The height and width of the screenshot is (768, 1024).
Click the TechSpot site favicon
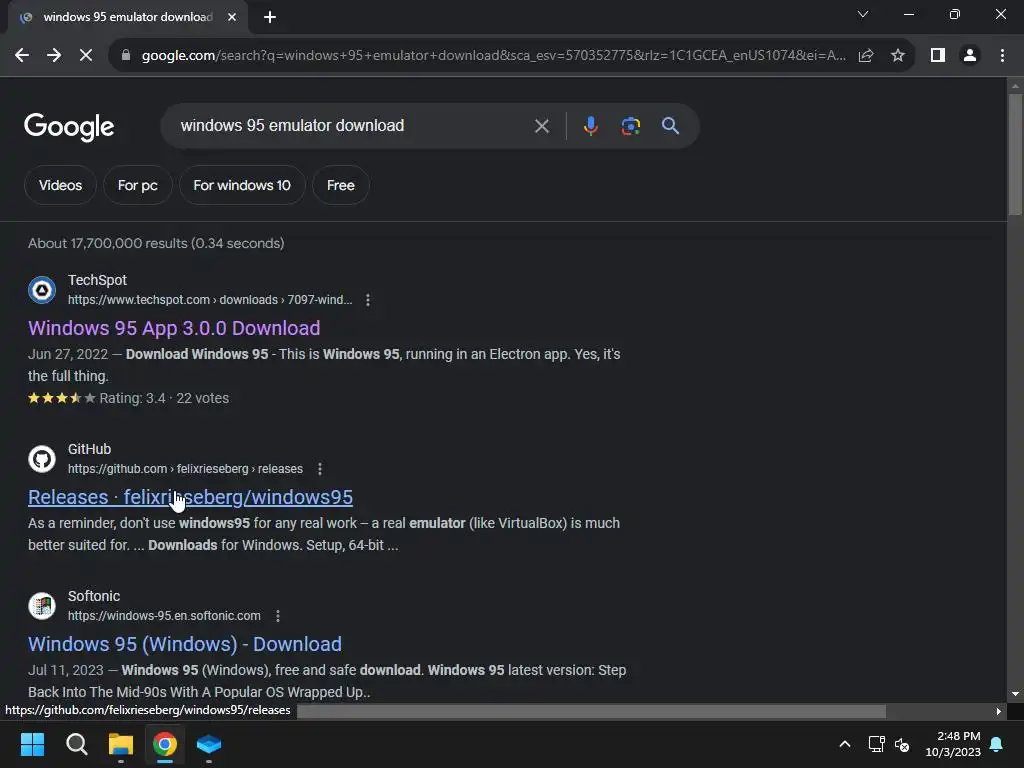pyautogui.click(x=42, y=290)
